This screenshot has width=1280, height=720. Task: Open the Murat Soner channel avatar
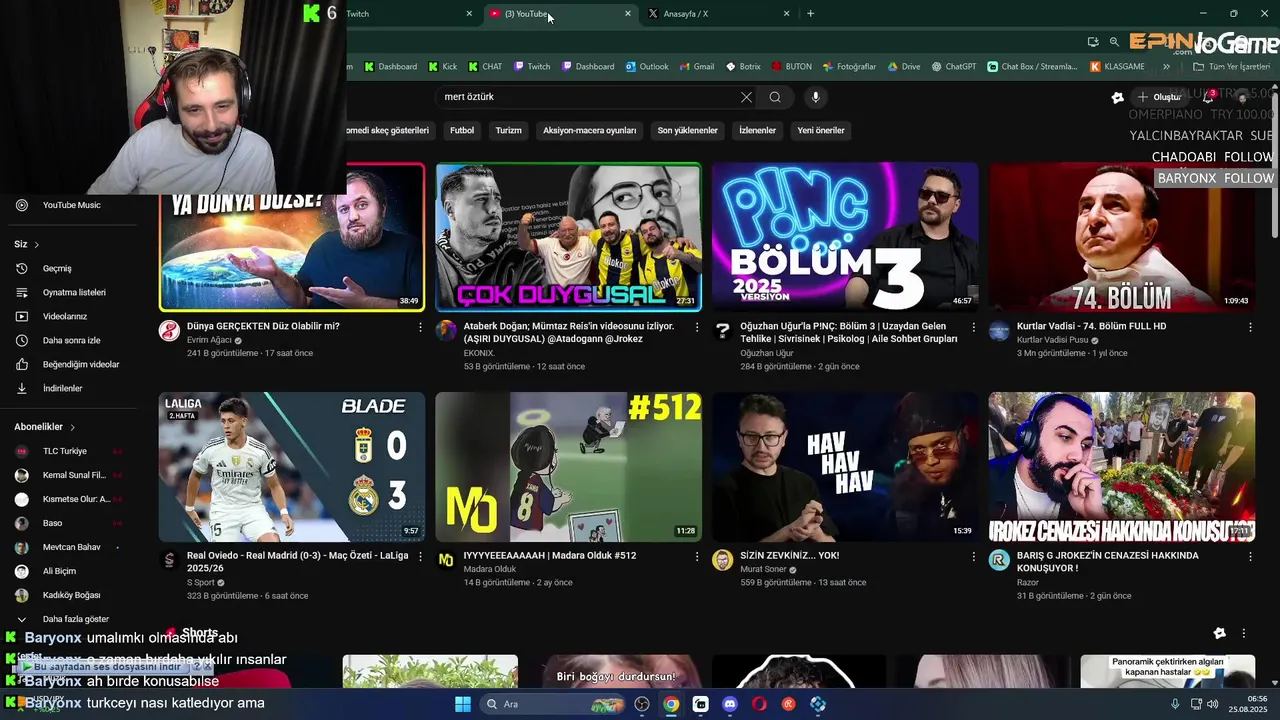tap(722, 560)
